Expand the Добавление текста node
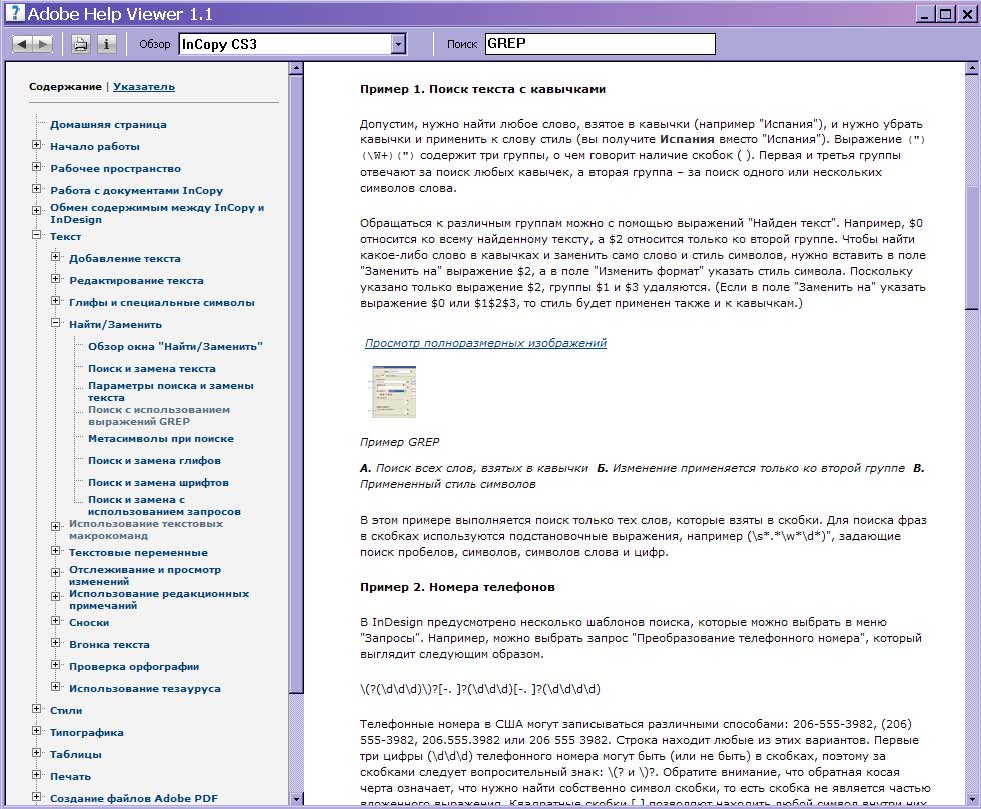 coord(56,257)
